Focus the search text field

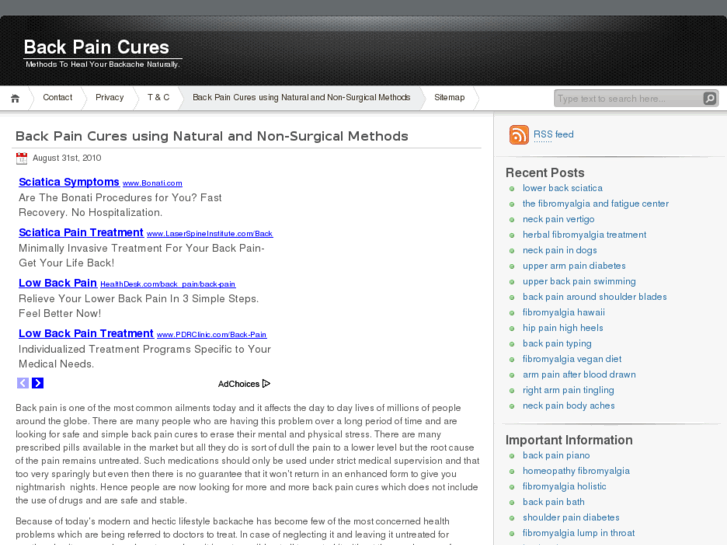628,98
